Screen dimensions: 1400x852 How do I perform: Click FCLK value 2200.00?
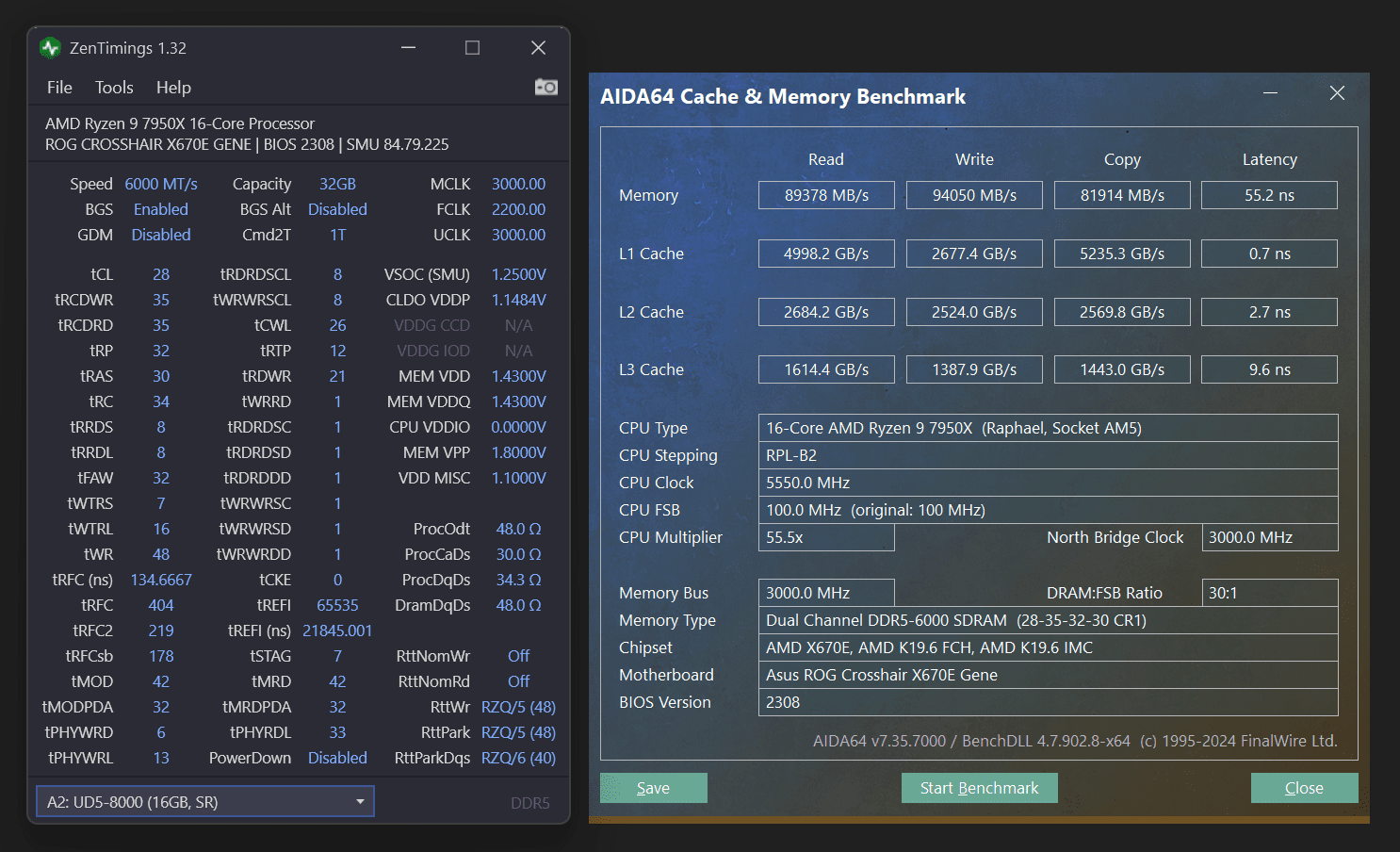coord(518,209)
